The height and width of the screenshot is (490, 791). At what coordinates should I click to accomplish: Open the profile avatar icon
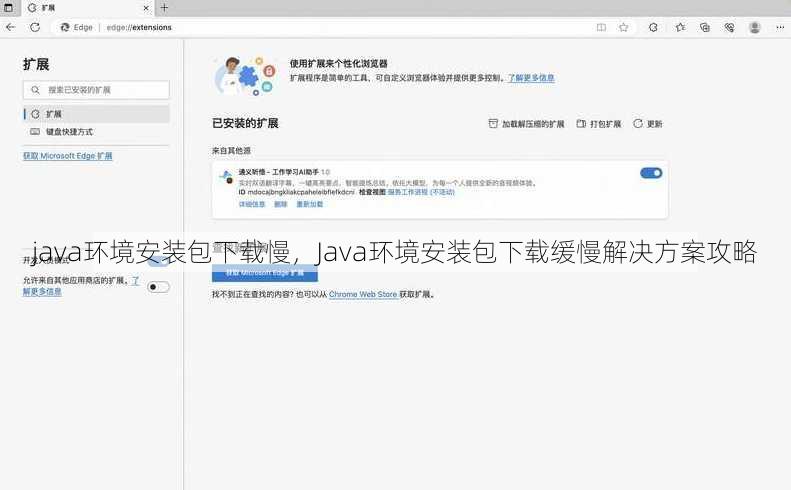pos(755,27)
